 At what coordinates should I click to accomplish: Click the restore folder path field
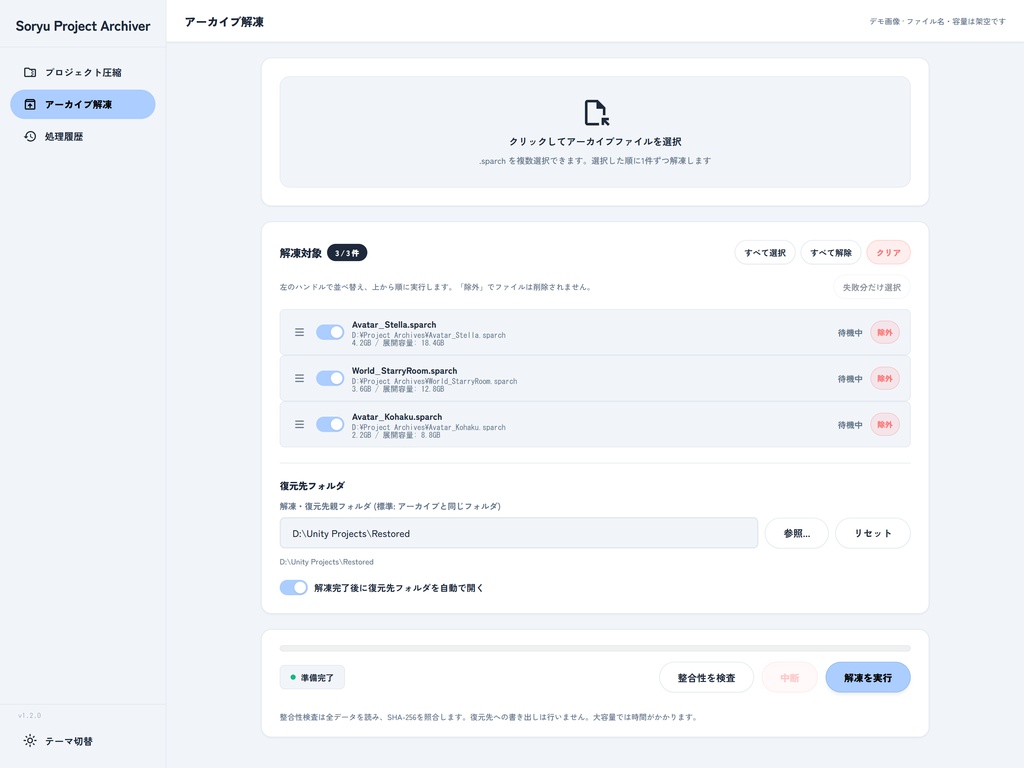pos(519,534)
